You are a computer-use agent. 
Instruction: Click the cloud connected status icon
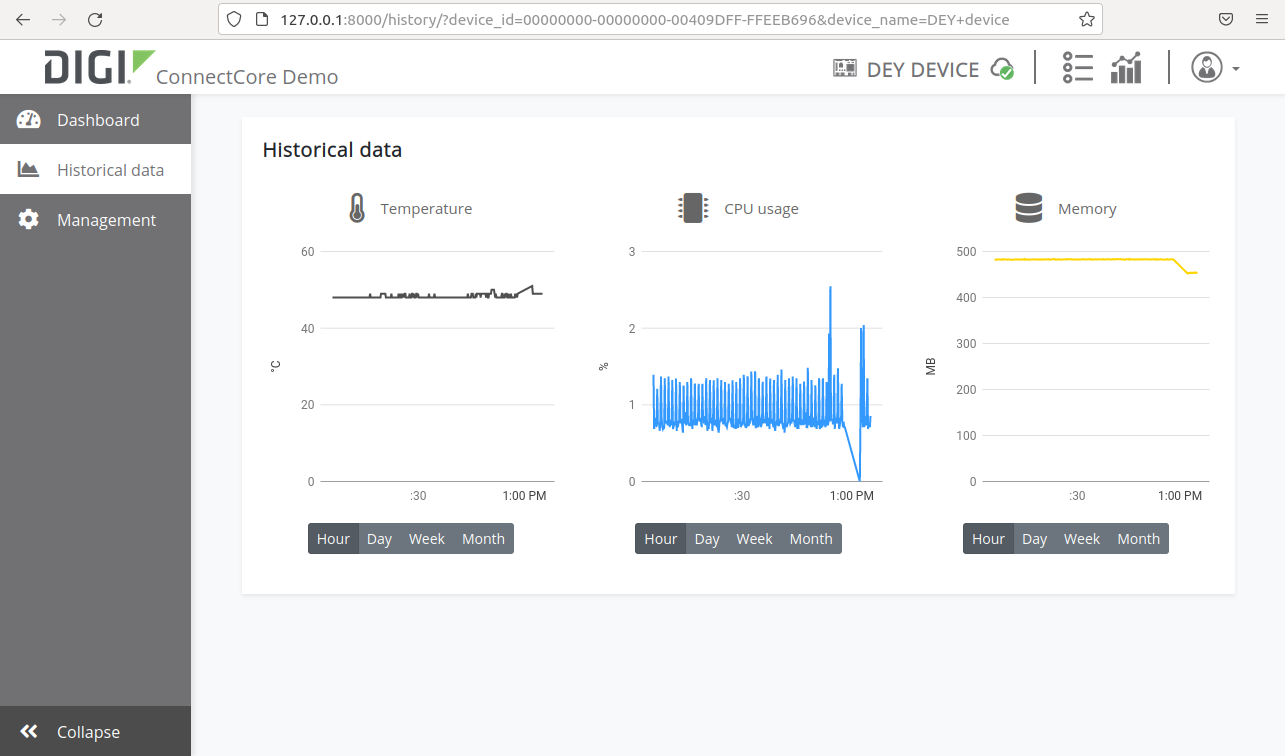1002,69
